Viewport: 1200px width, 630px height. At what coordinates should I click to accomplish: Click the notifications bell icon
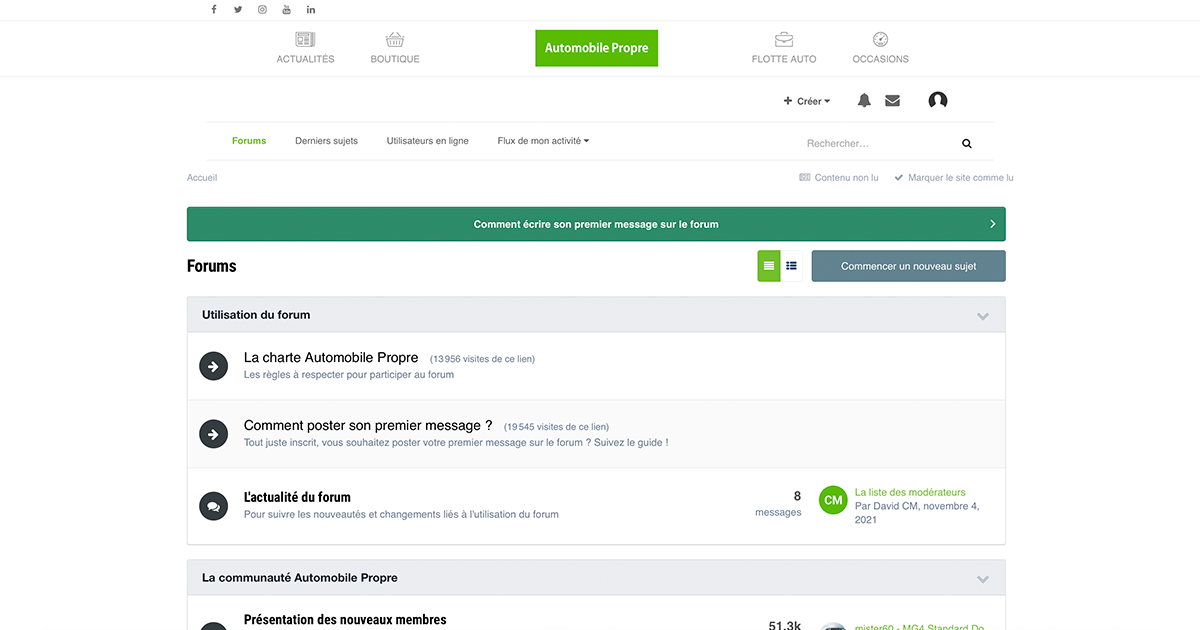coord(864,101)
